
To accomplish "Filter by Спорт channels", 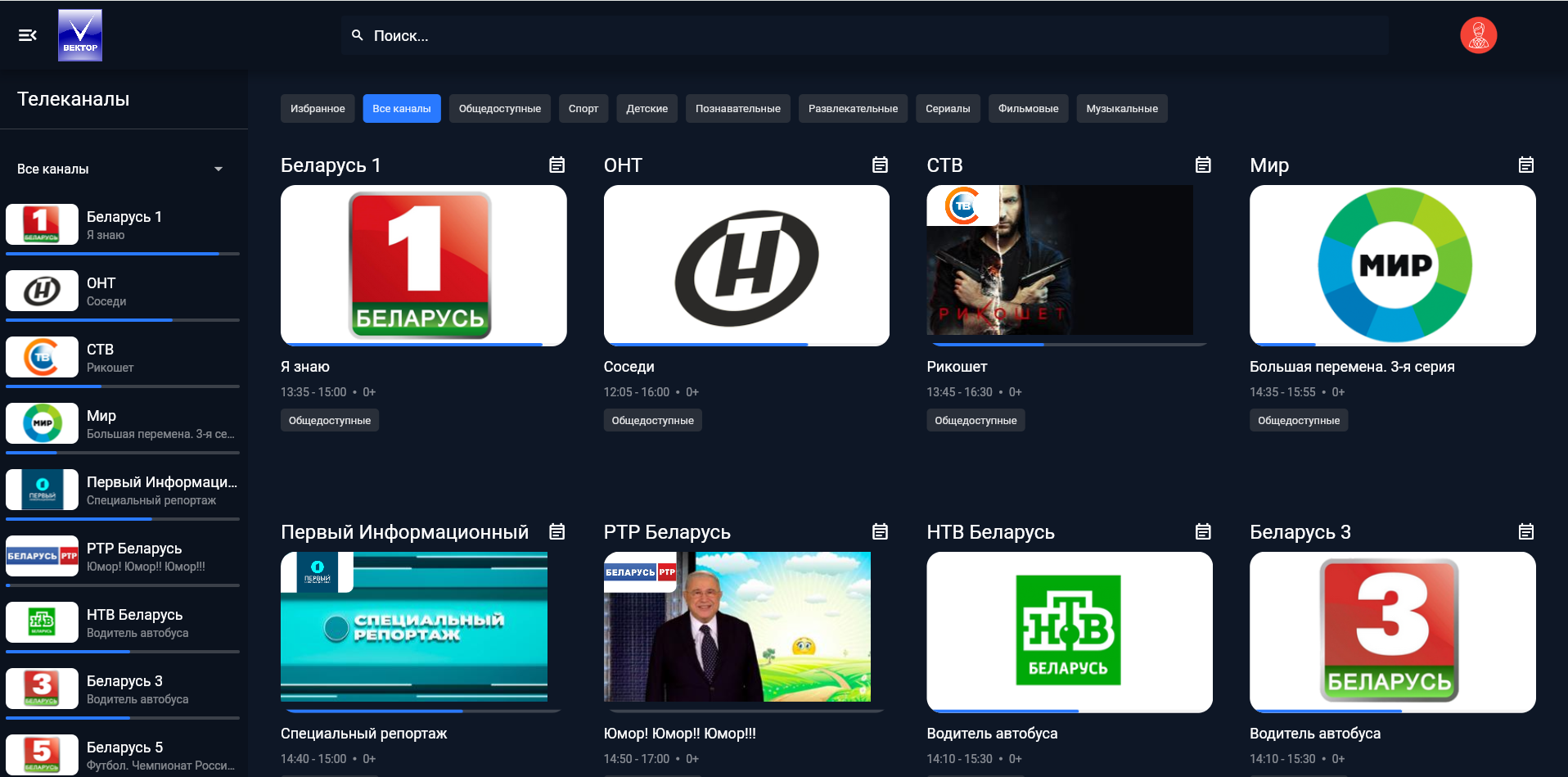I will click(x=583, y=108).
